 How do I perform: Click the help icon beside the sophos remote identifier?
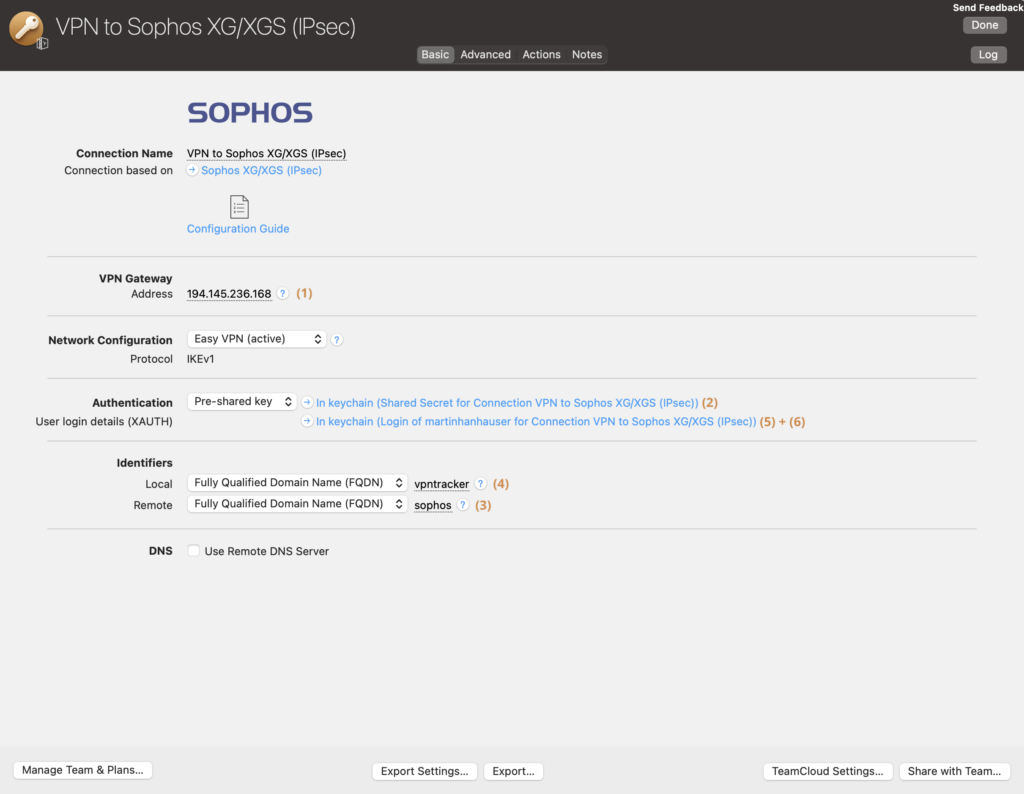coord(462,505)
